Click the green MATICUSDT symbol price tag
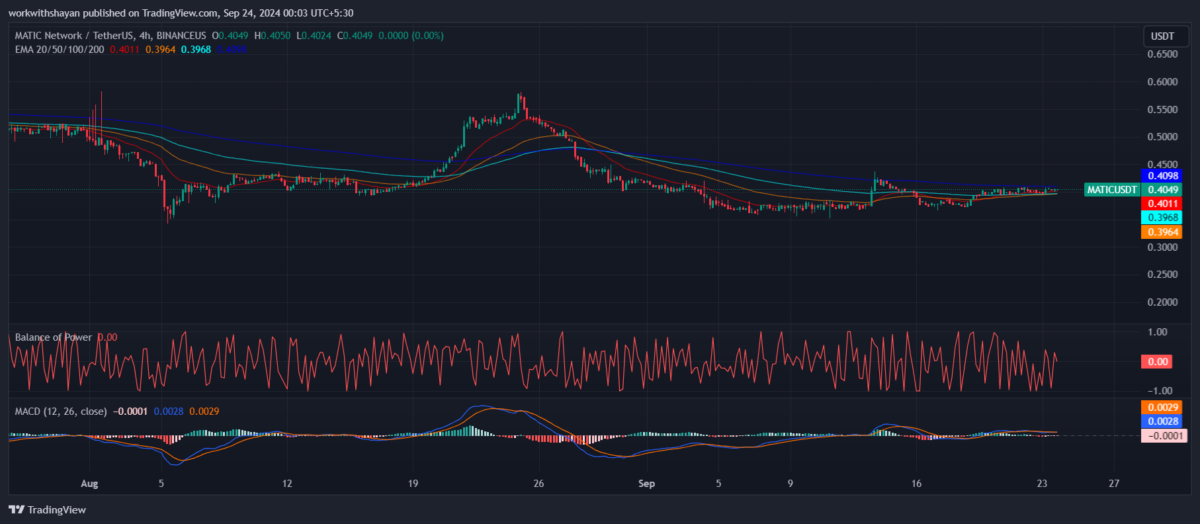 pyautogui.click(x=1113, y=189)
